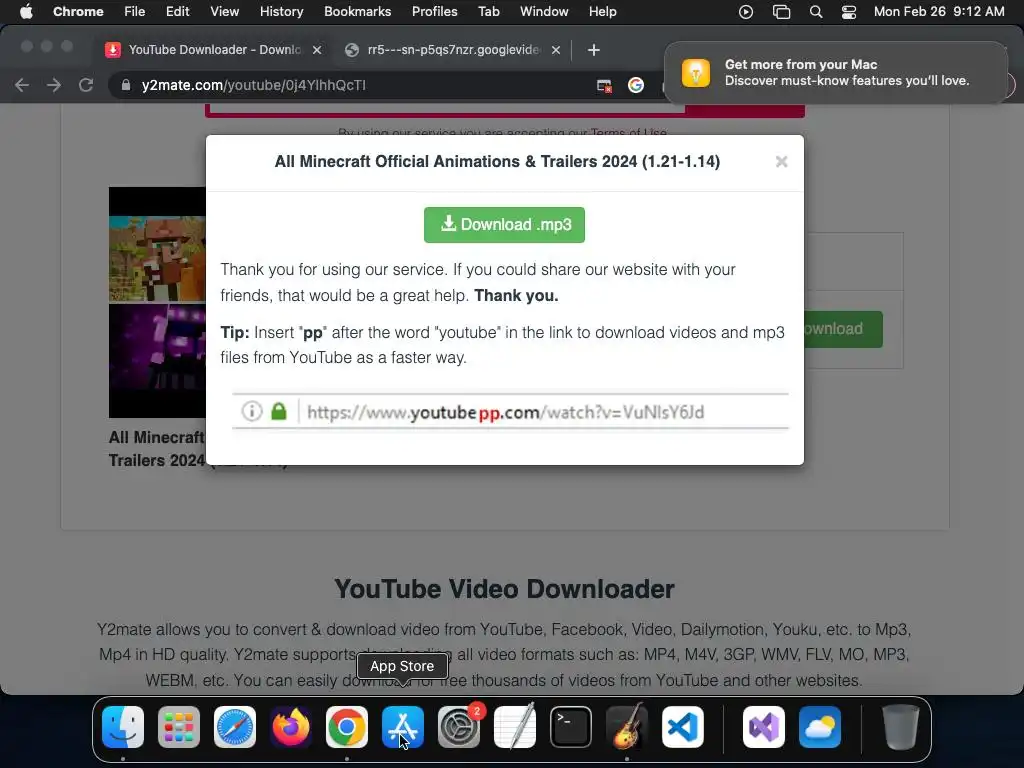Image resolution: width=1024 pixels, height=768 pixels.
Task: Open Finder from the Dock
Action: (x=123, y=727)
